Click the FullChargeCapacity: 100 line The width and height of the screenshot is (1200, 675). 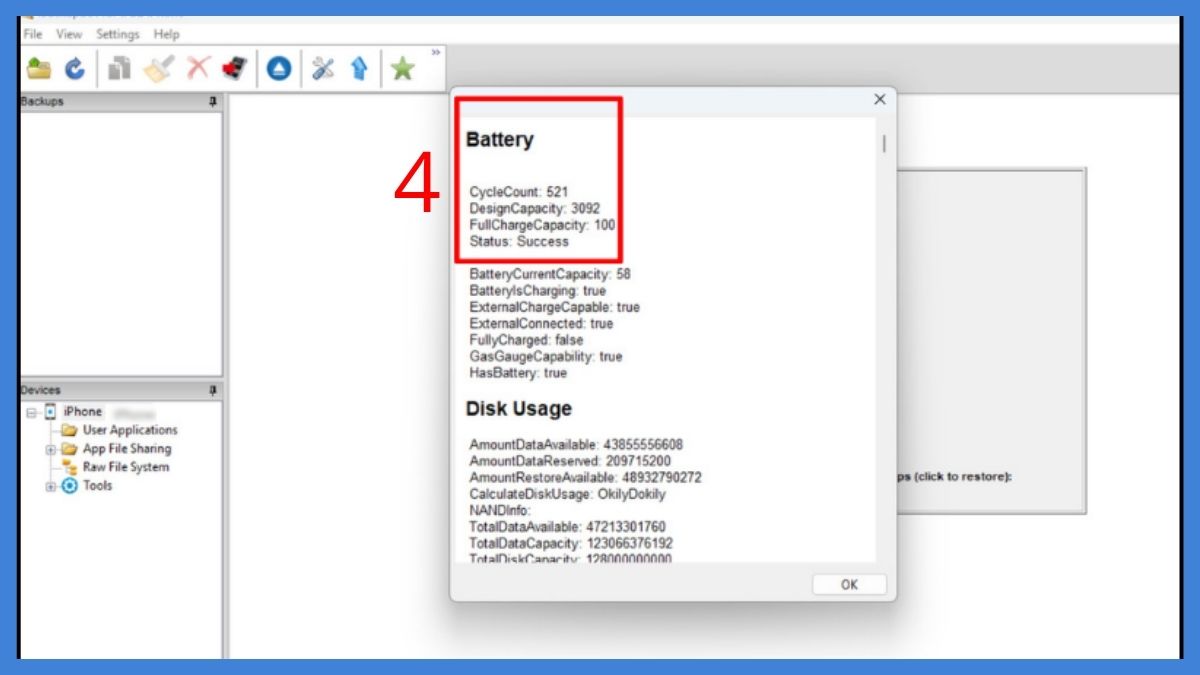542,225
